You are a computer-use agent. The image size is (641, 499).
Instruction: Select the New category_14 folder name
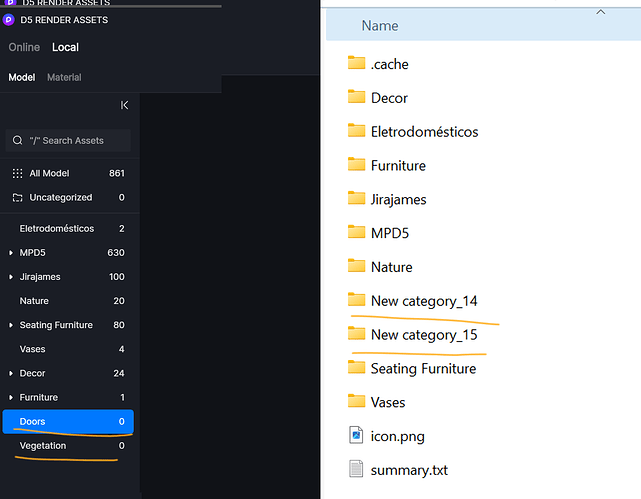click(424, 301)
